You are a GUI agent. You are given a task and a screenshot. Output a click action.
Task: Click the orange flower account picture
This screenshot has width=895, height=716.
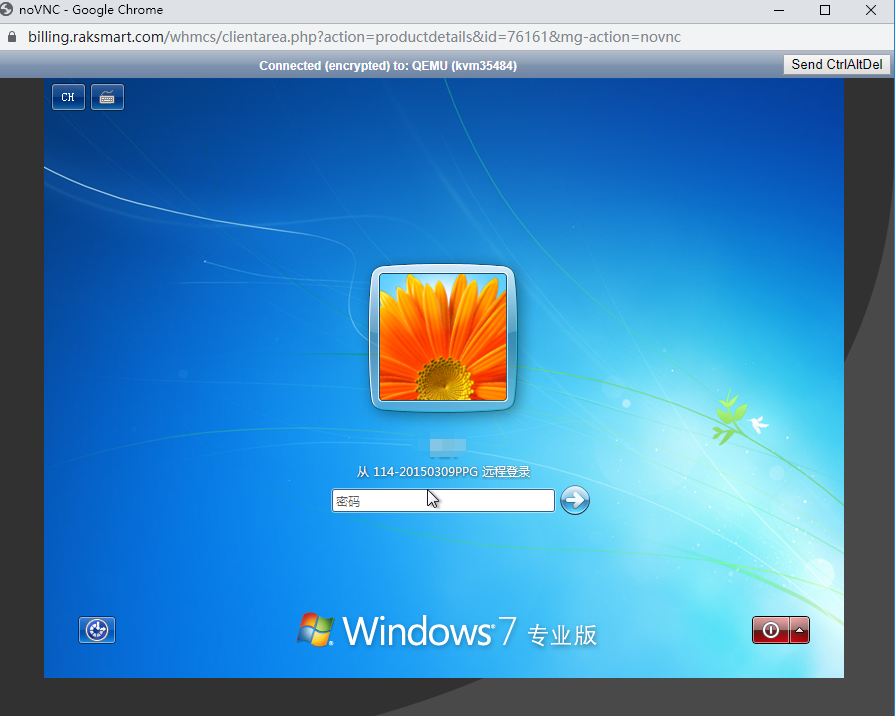(x=443, y=337)
